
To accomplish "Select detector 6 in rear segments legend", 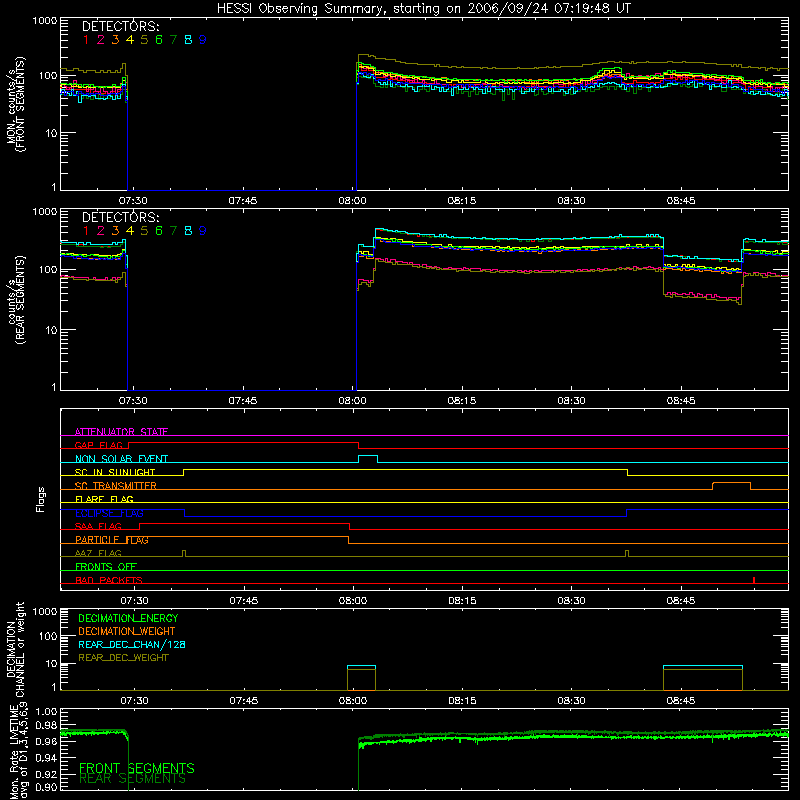I will tap(159, 231).
